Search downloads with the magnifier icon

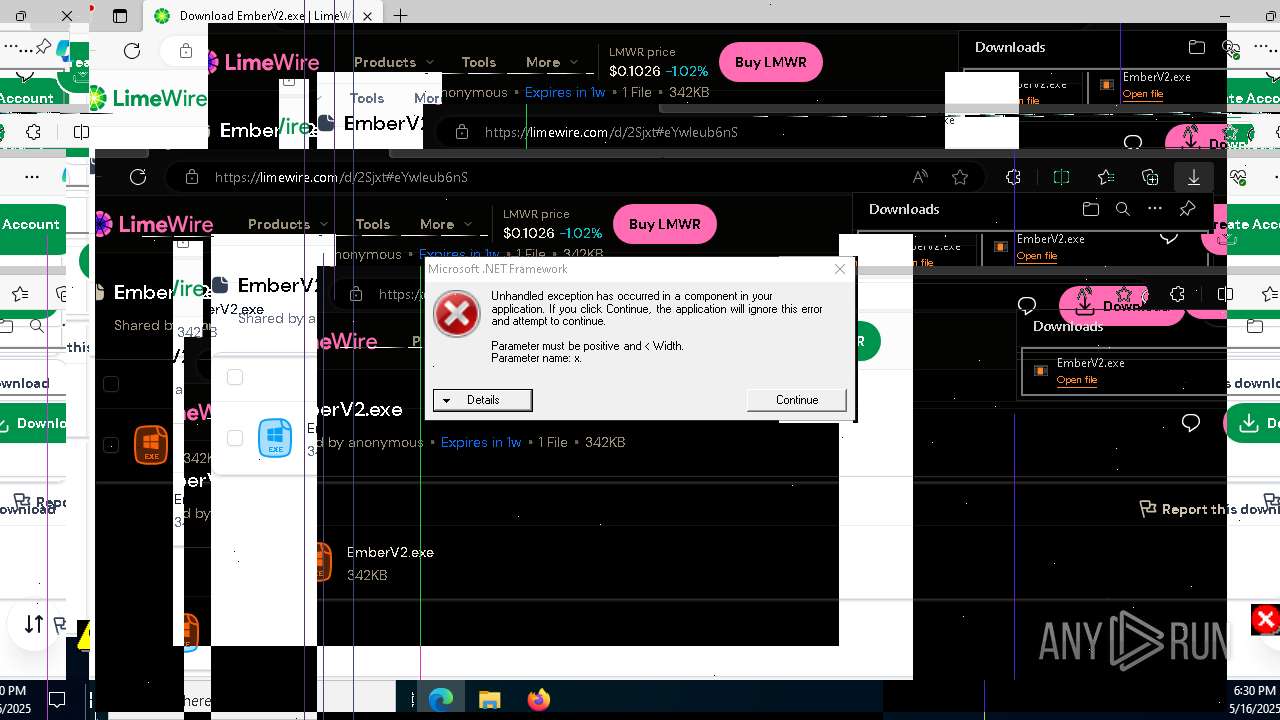(x=1123, y=209)
